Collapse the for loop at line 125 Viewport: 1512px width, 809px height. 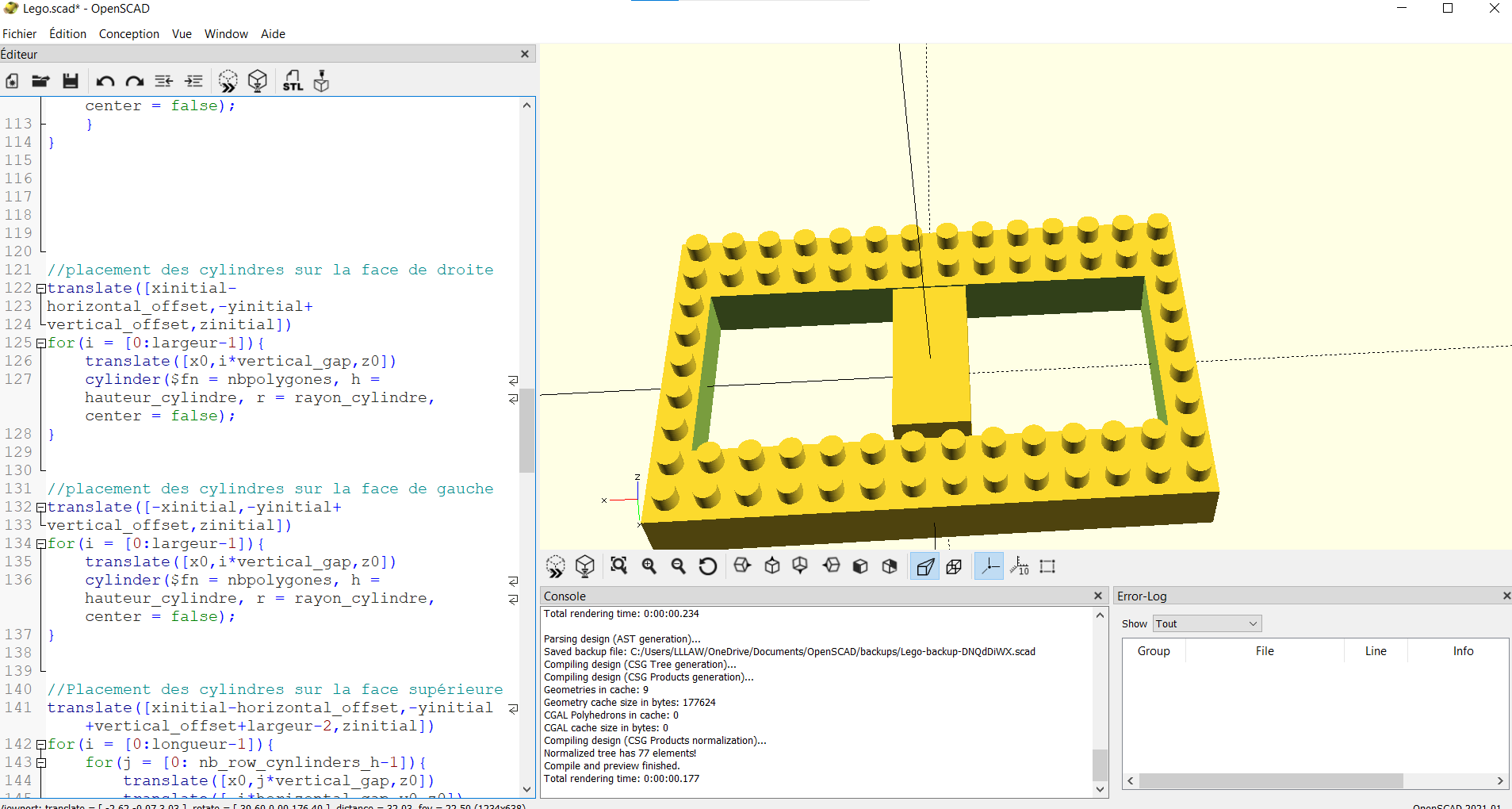tap(41, 343)
